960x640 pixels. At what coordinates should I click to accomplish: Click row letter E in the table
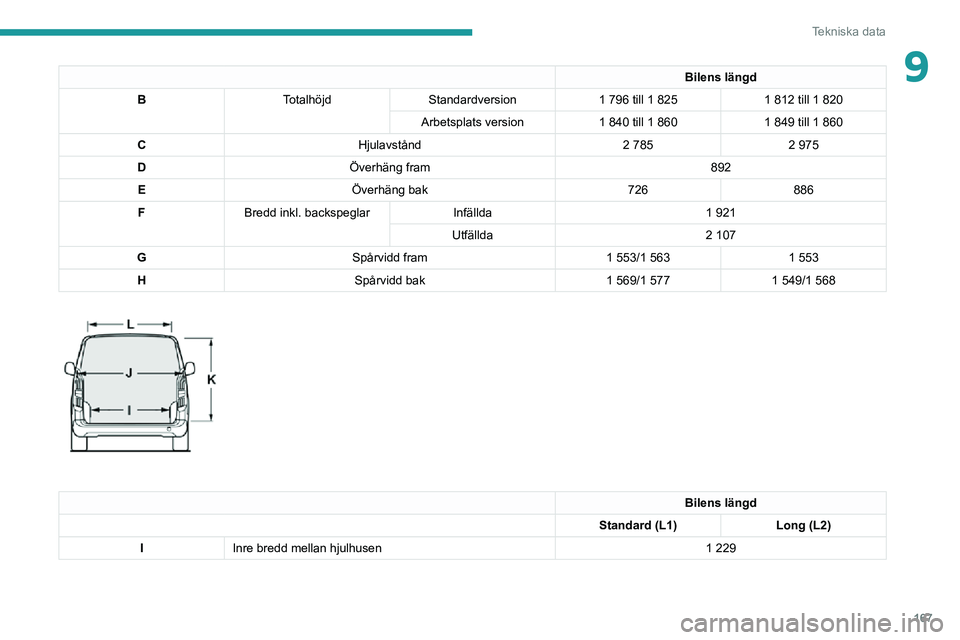coord(141,190)
